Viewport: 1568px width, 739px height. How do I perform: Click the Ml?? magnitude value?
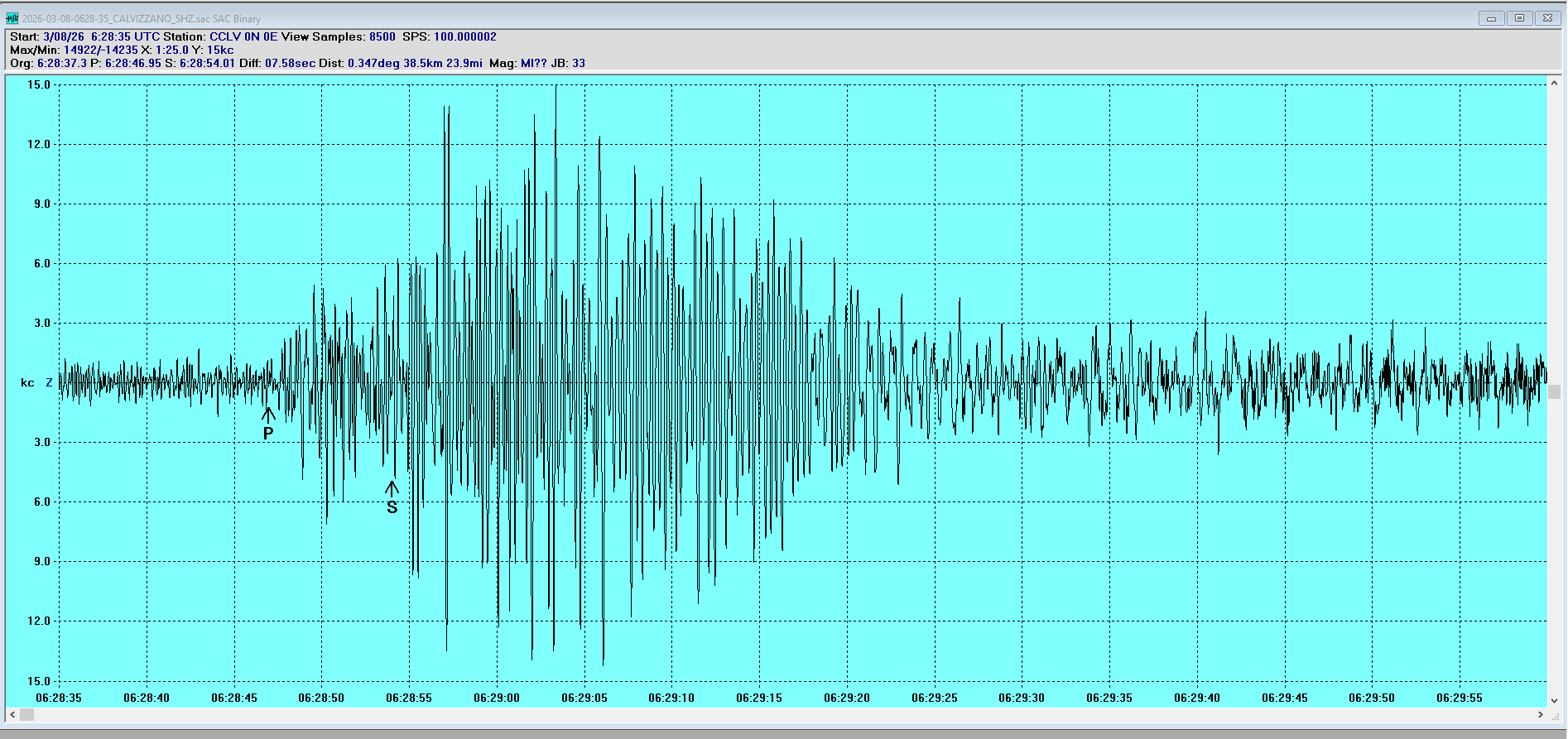click(533, 63)
